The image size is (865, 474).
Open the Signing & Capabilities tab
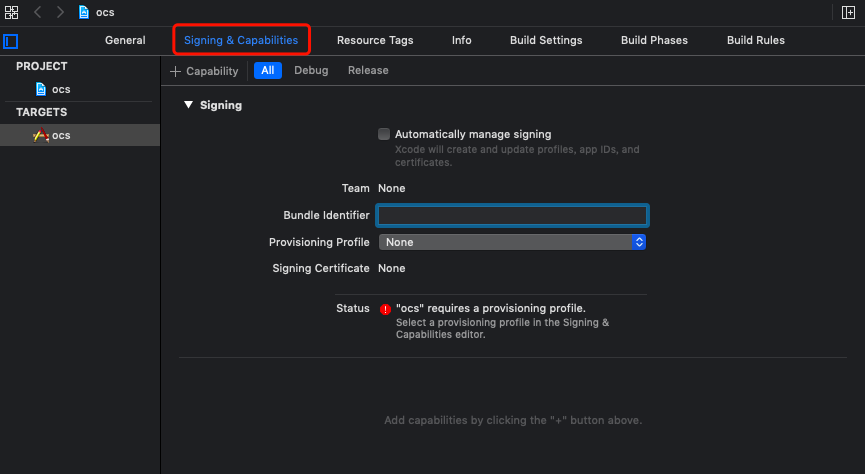pyautogui.click(x=241, y=40)
